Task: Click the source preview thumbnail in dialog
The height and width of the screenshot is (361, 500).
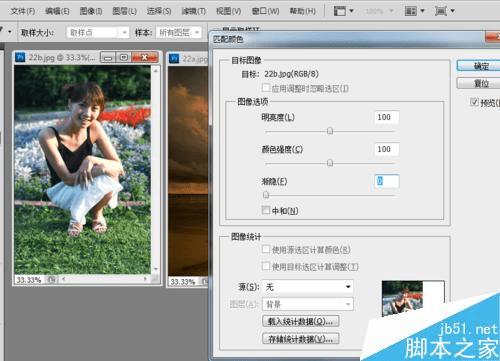Action: (403, 298)
